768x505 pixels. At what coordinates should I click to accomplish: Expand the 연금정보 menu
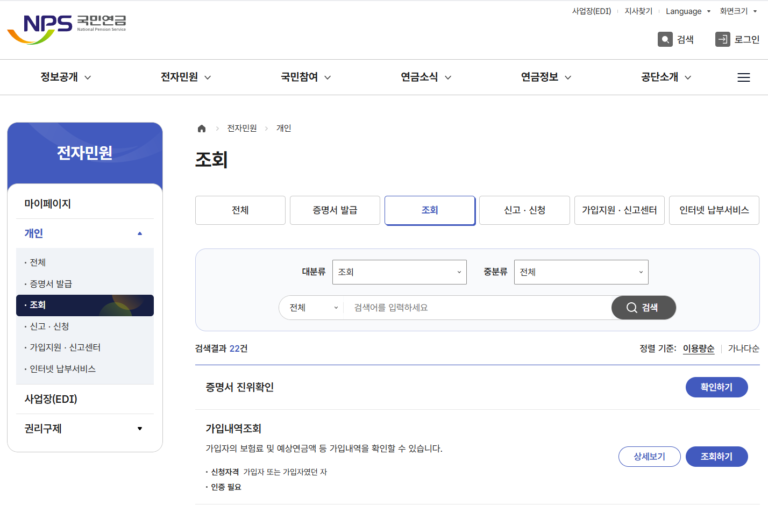pos(546,77)
